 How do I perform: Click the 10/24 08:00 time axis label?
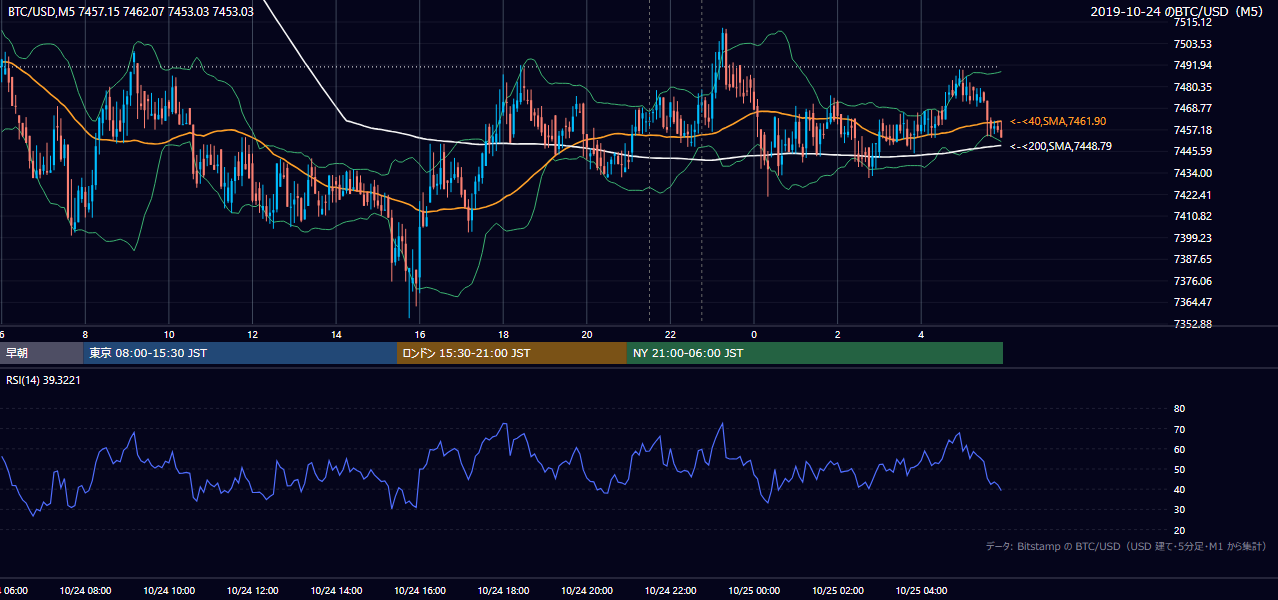coord(86,591)
